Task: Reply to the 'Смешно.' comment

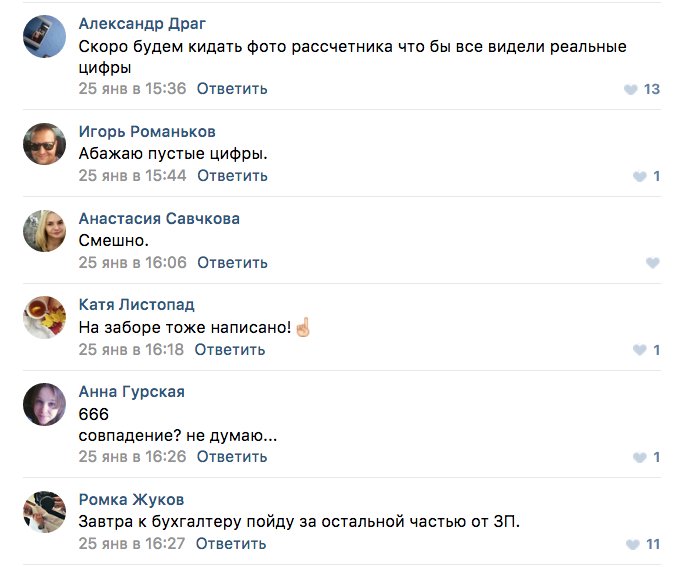Action: pyautogui.click(x=232, y=263)
